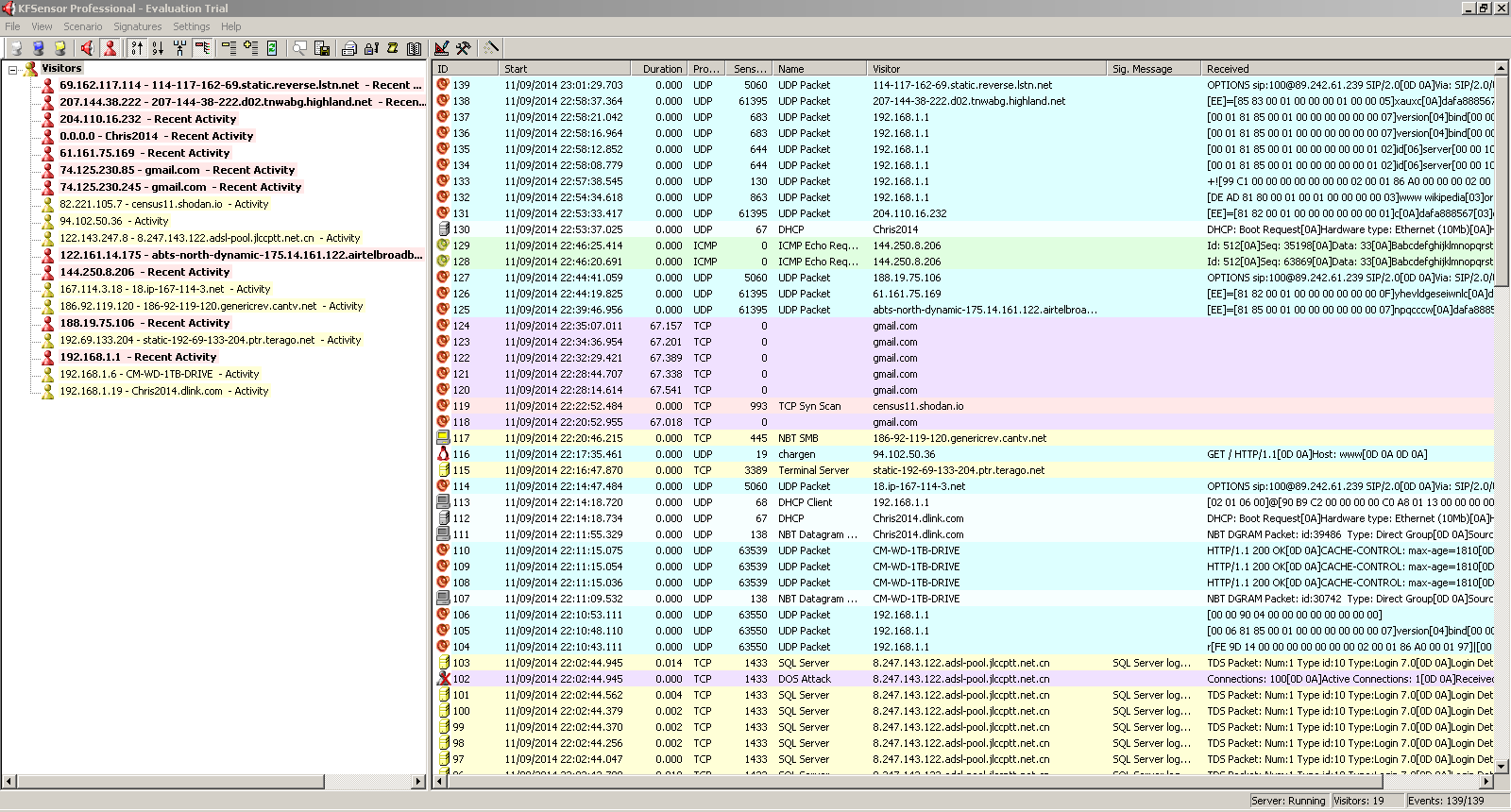Select visitor 74.125.230.85 - gmail.com in tree
Screen dimensions: 1511x812
177,170
